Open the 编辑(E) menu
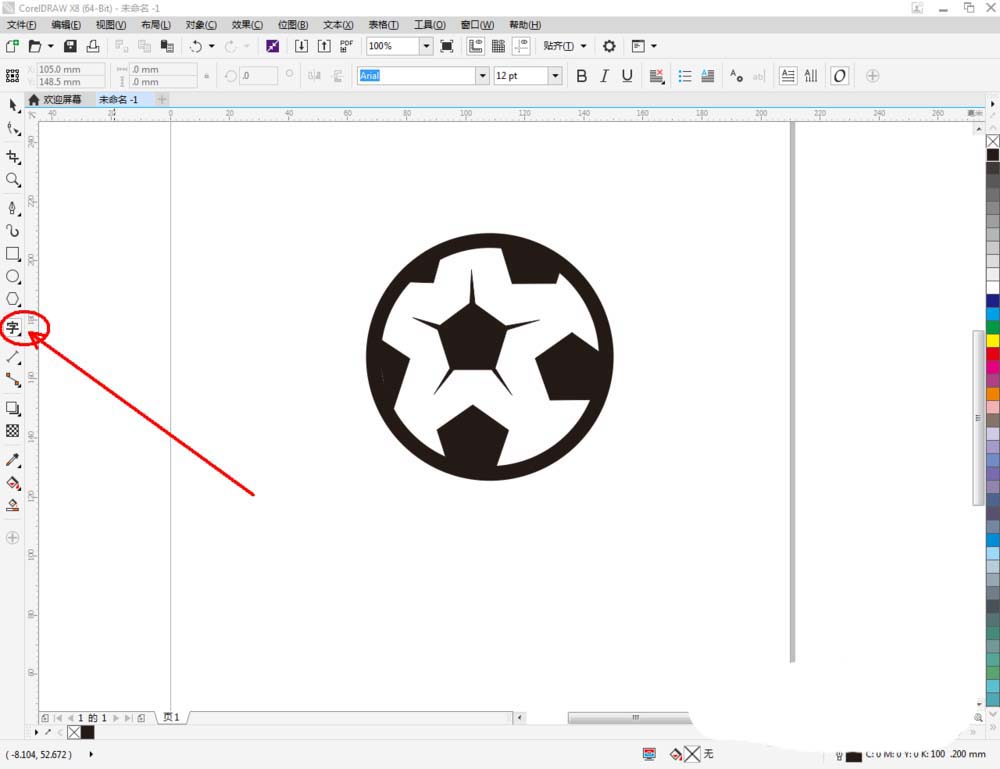The height and width of the screenshot is (769, 1000). tap(66, 25)
